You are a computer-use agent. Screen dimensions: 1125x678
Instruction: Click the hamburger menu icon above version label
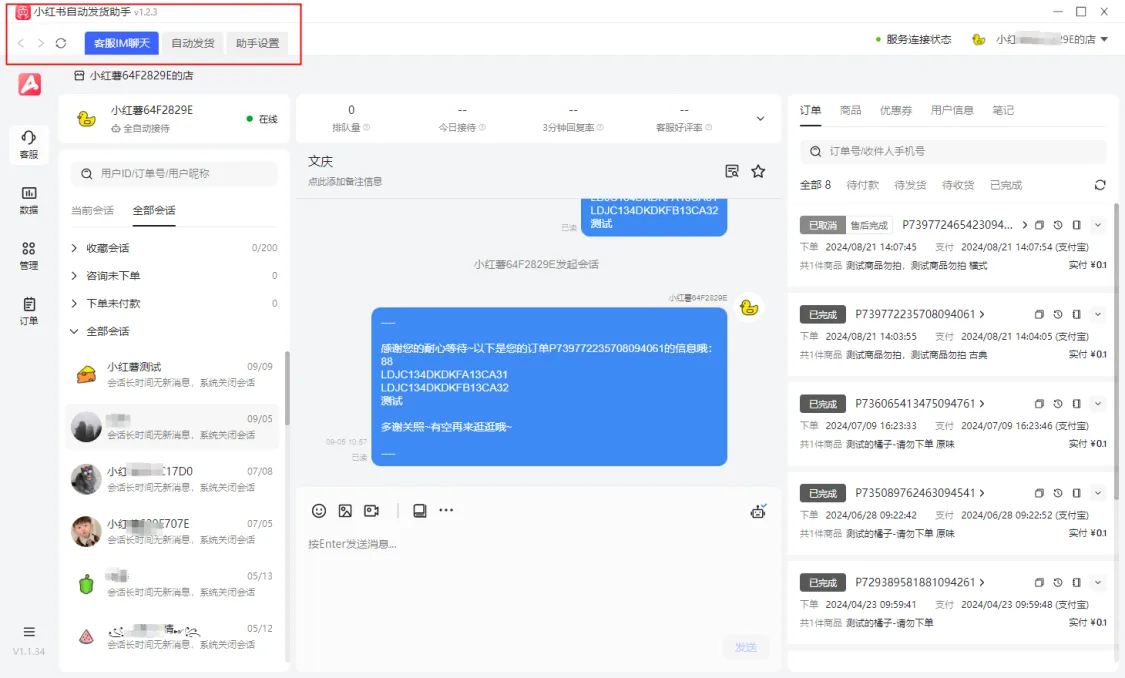point(29,632)
